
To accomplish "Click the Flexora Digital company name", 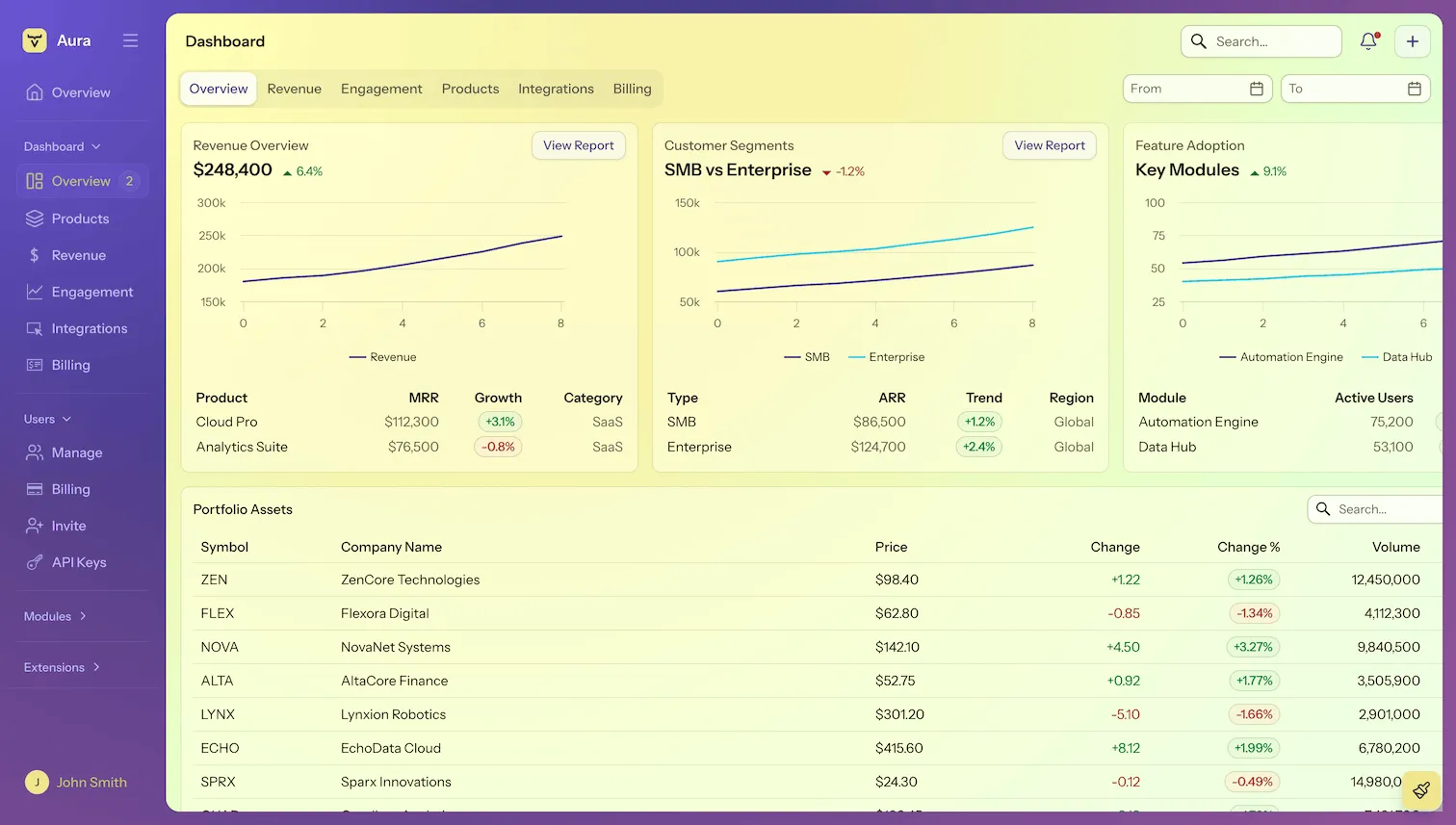I will pos(385,613).
